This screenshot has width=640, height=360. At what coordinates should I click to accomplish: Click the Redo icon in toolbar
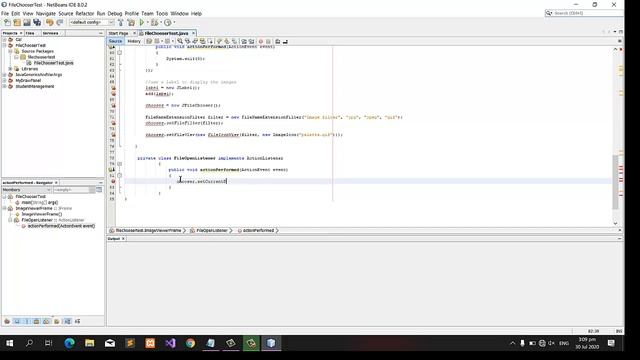(60, 22)
